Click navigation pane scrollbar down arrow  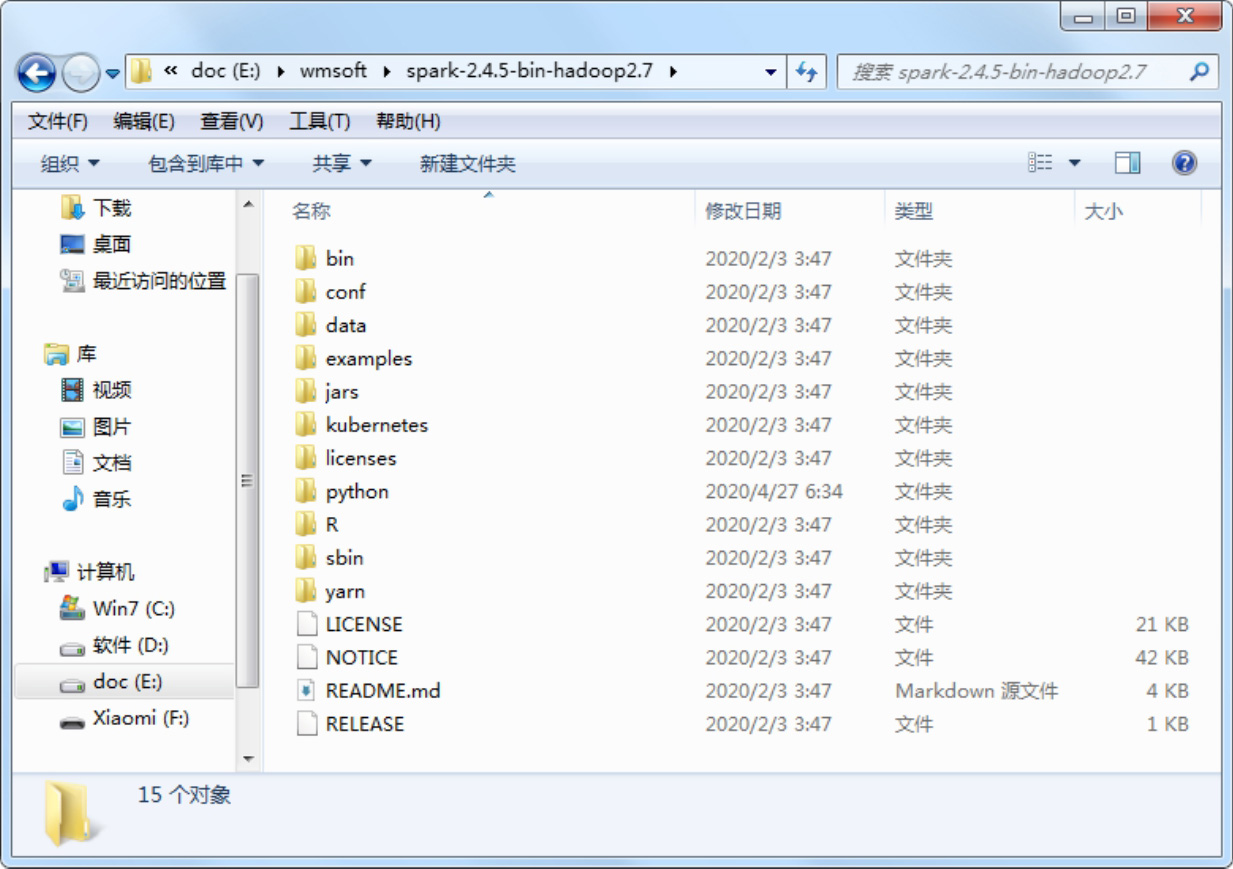[248, 758]
